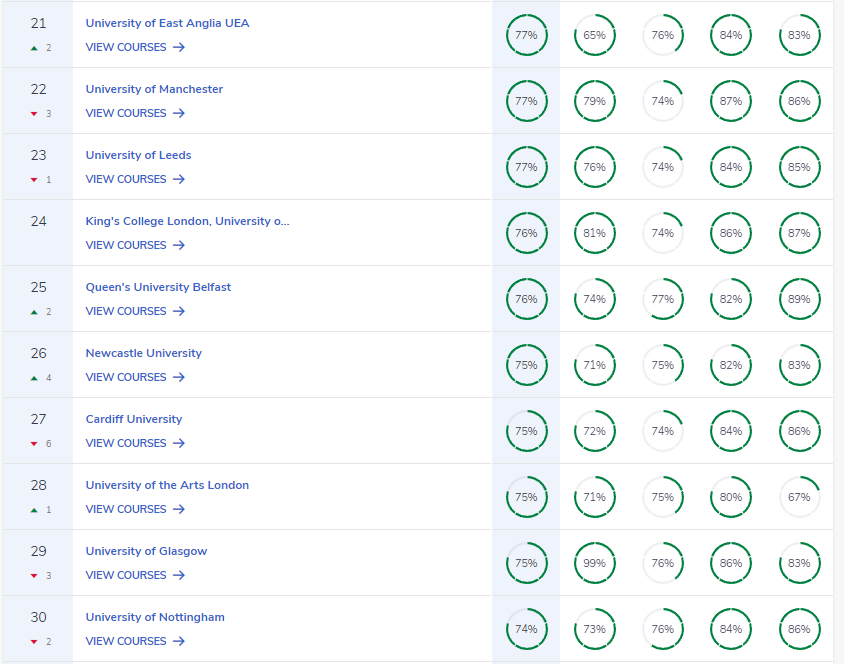Click VIEW COURSES for University of Glasgow
Viewport: 844px width, 664px height.
pos(135,575)
